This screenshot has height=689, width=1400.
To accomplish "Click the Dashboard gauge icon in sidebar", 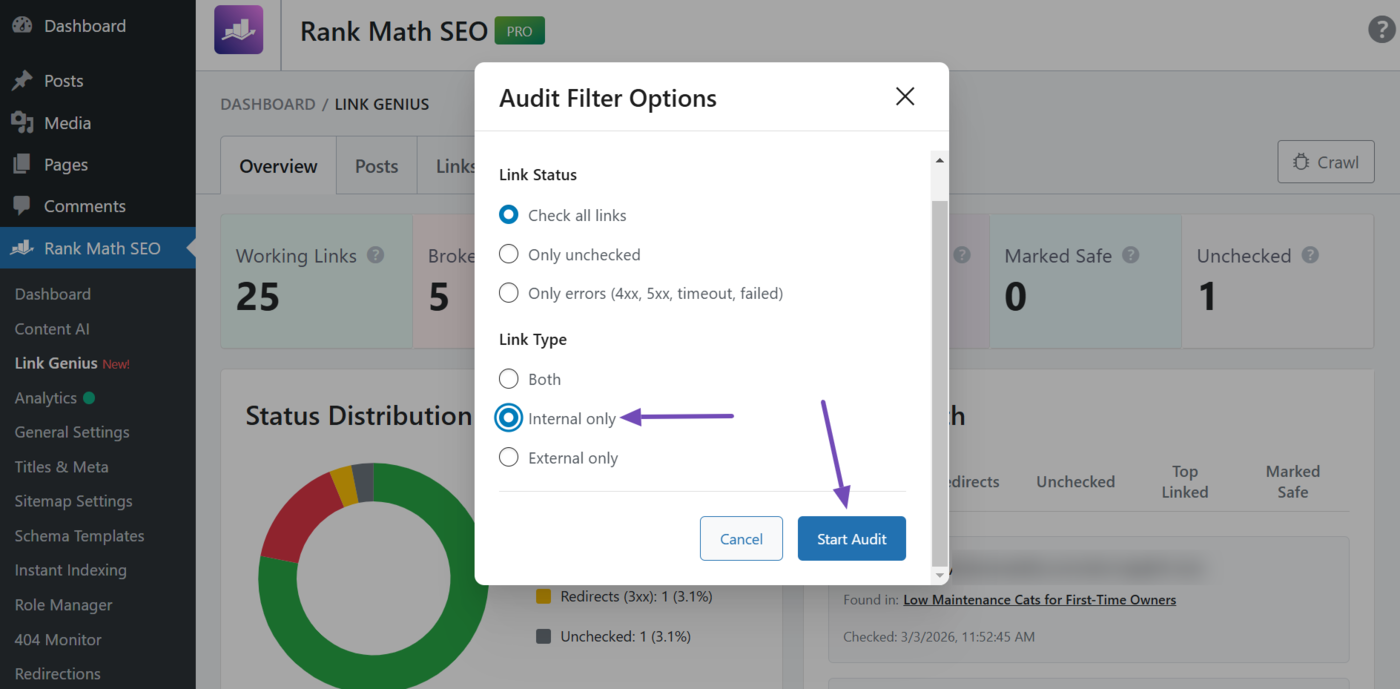I will (22, 25).
